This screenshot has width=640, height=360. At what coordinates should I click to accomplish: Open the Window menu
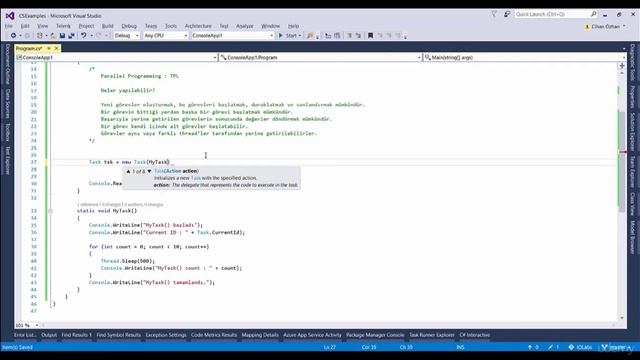click(x=271, y=26)
